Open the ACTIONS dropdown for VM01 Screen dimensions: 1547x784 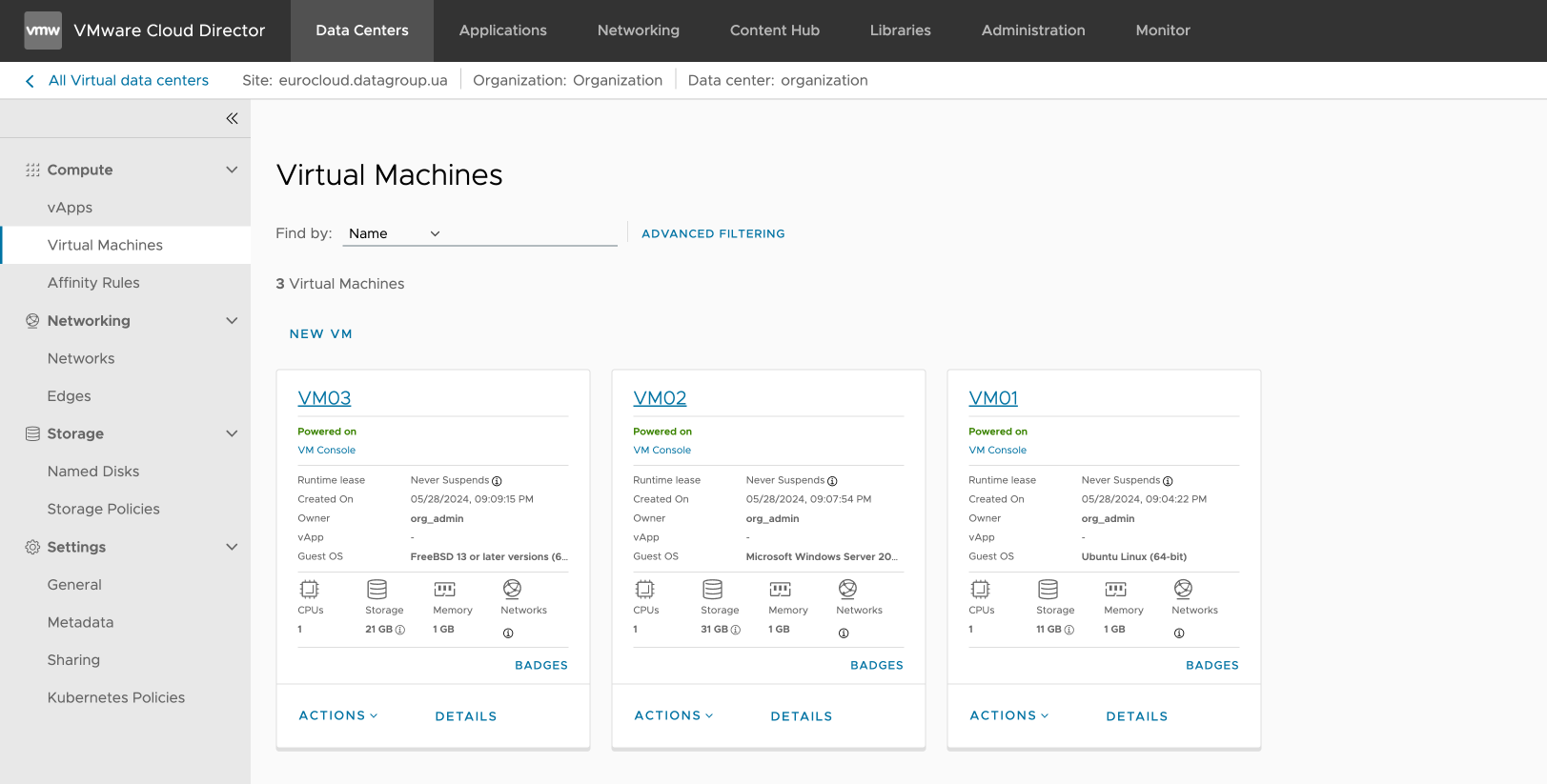(1009, 715)
